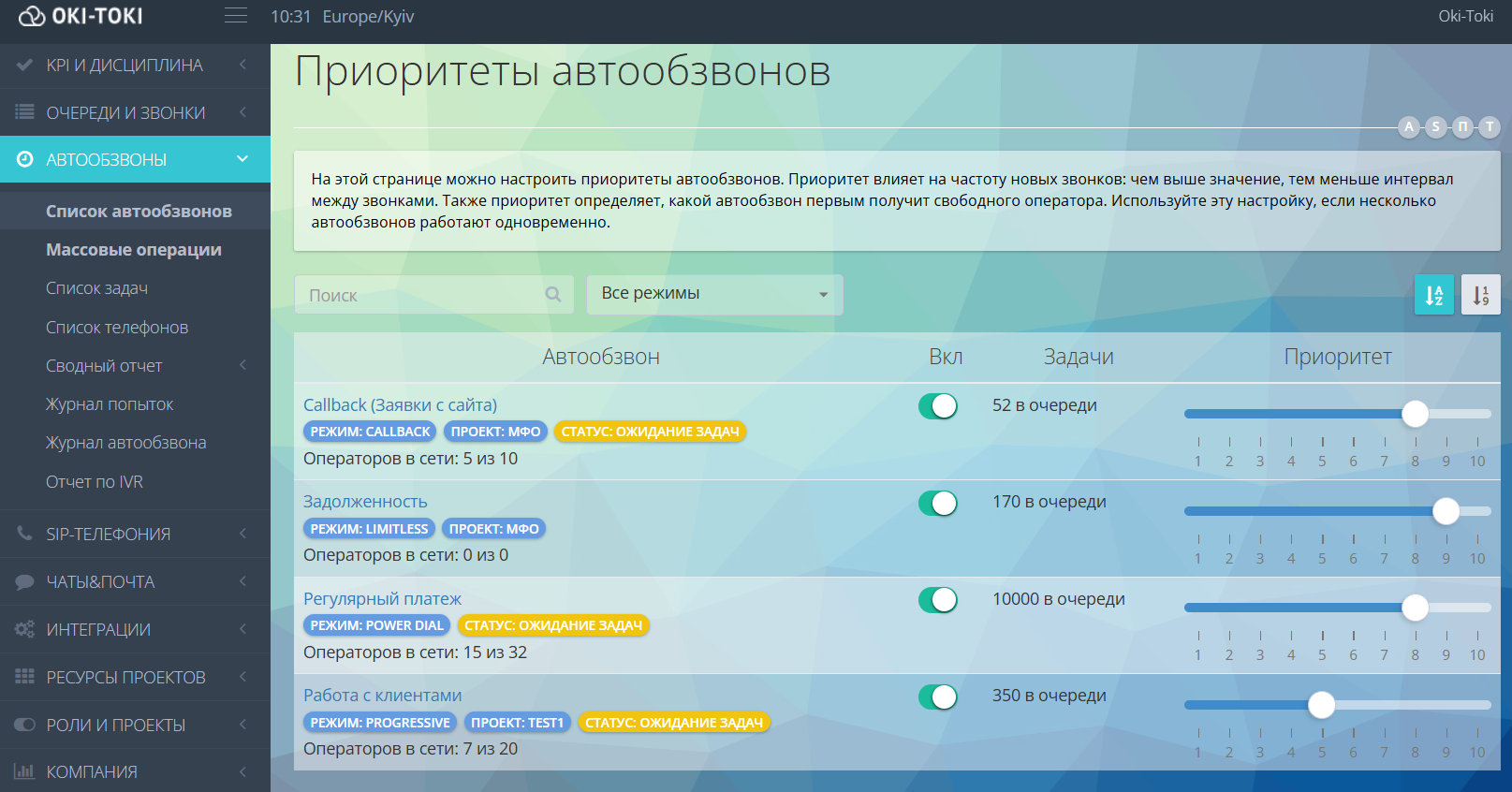Open the Задолженность autodialer link
This screenshot has width=1512, height=792.
(365, 502)
